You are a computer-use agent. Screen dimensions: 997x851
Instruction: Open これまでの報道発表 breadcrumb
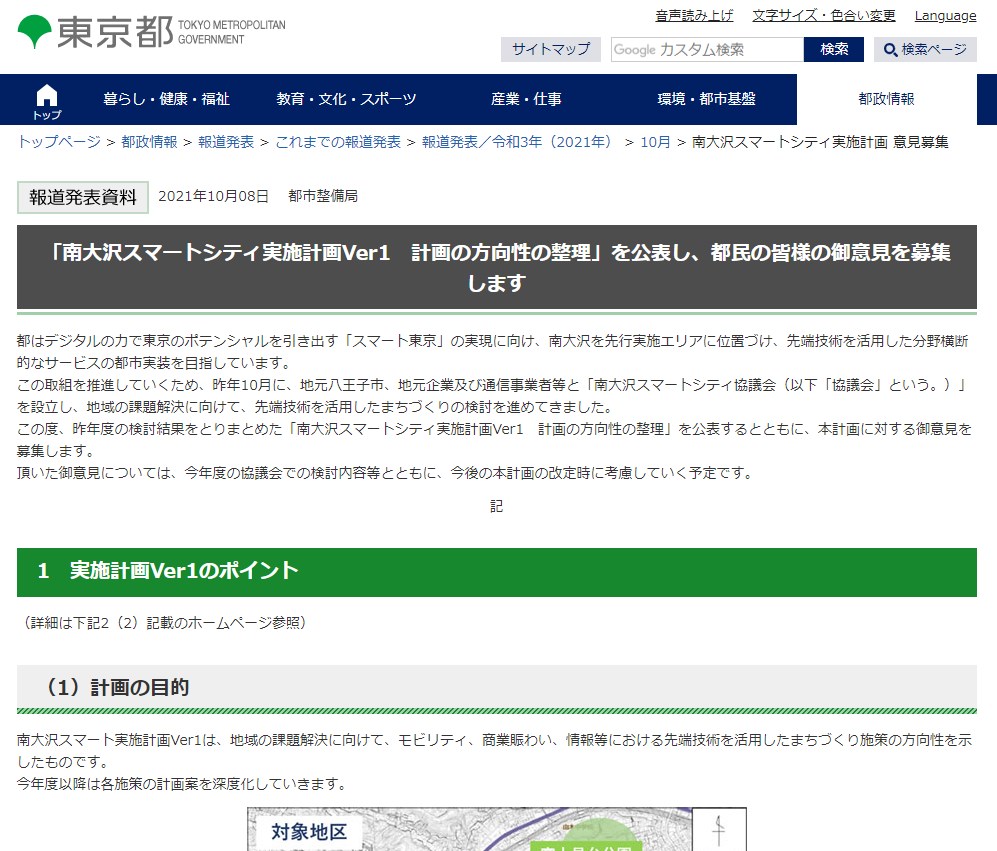point(338,142)
